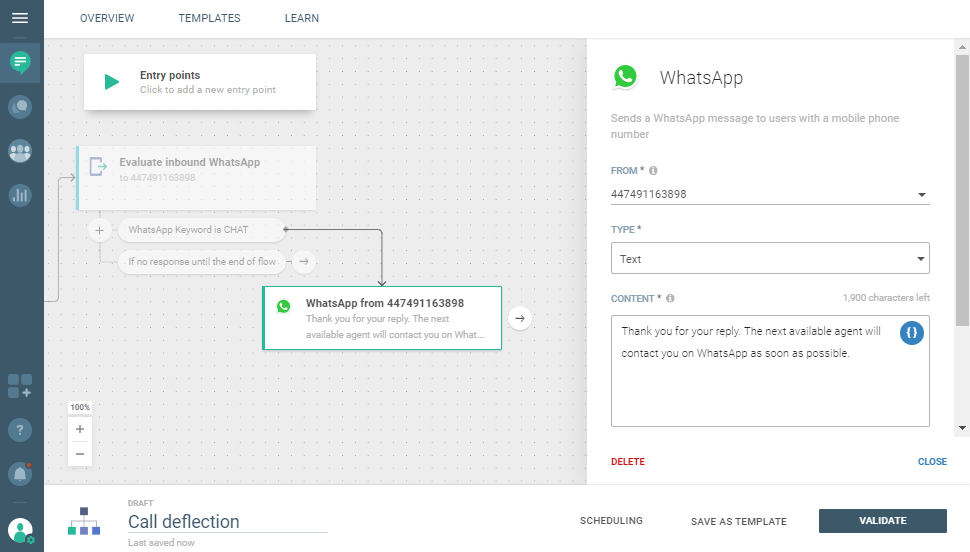Screen dimensions: 970x552
Task: Click SAVE AS TEMPLATE
Action: [x=739, y=521]
